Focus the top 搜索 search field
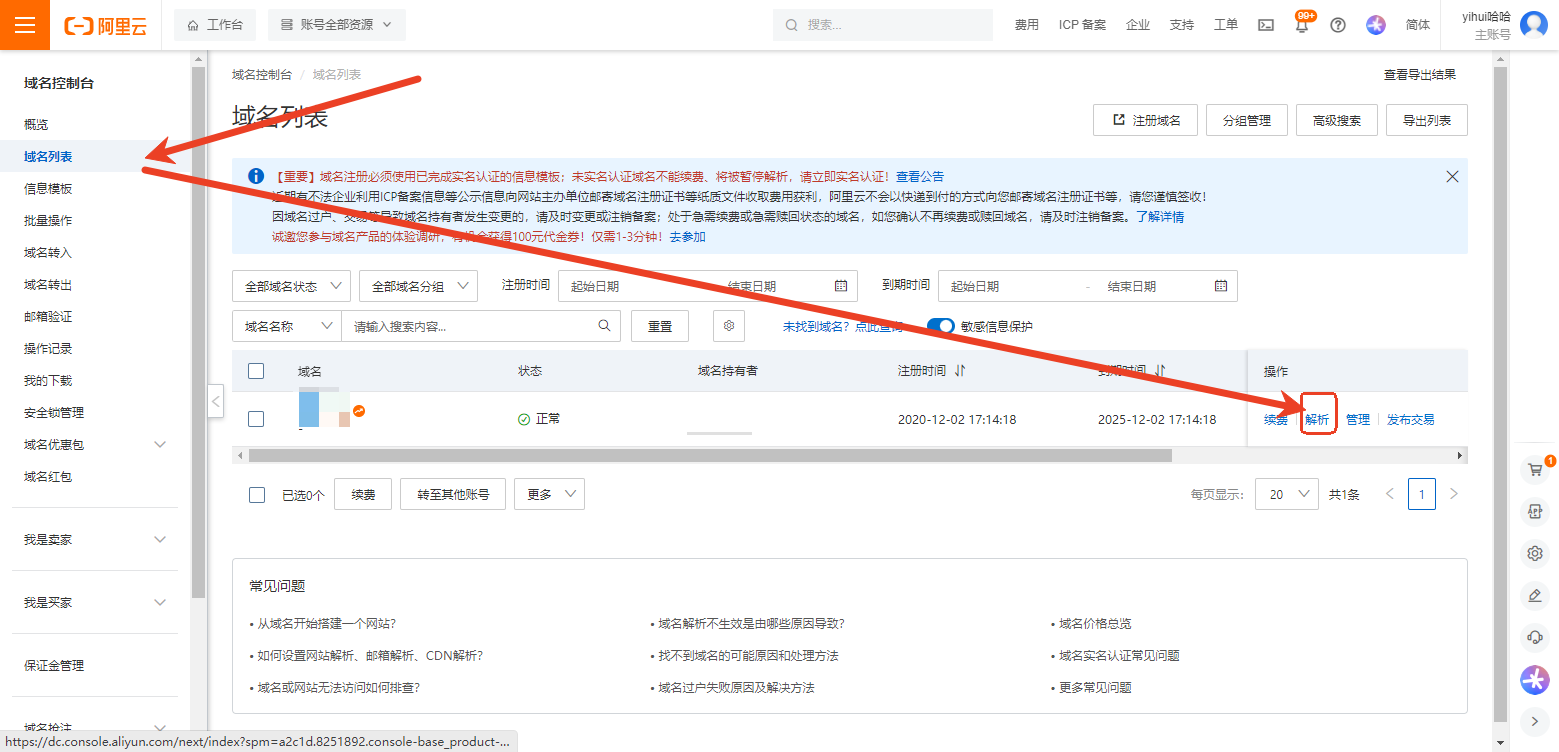 (x=885, y=25)
